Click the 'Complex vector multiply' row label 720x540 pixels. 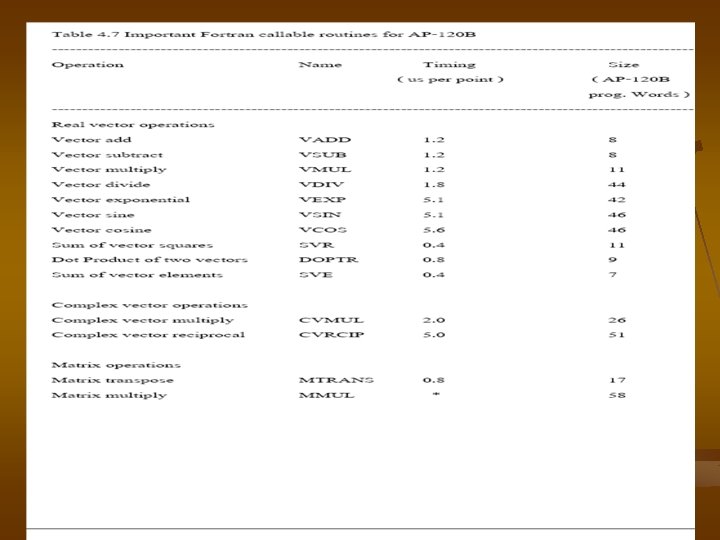143,321
